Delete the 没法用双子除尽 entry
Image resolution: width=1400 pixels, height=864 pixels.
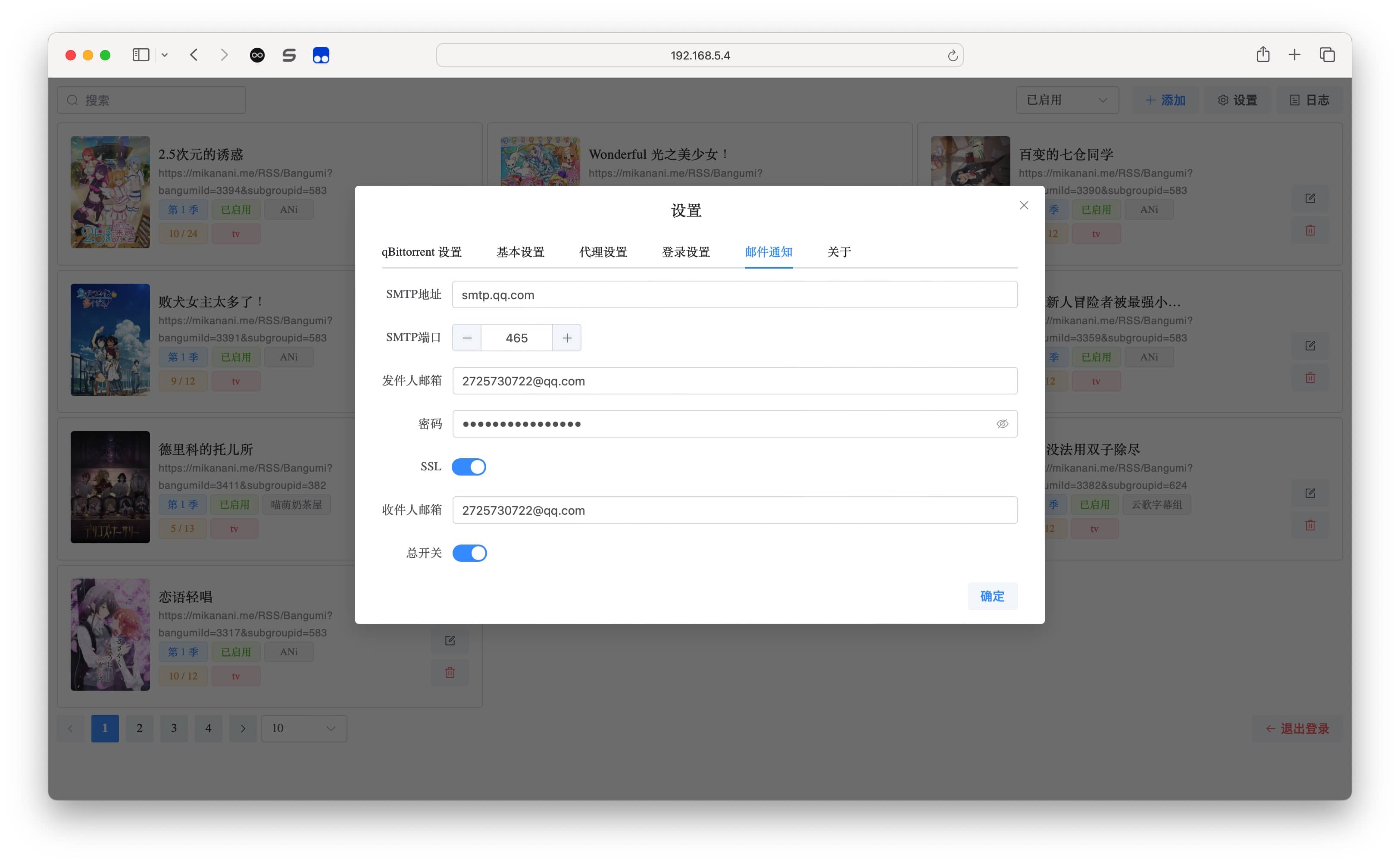point(1310,525)
